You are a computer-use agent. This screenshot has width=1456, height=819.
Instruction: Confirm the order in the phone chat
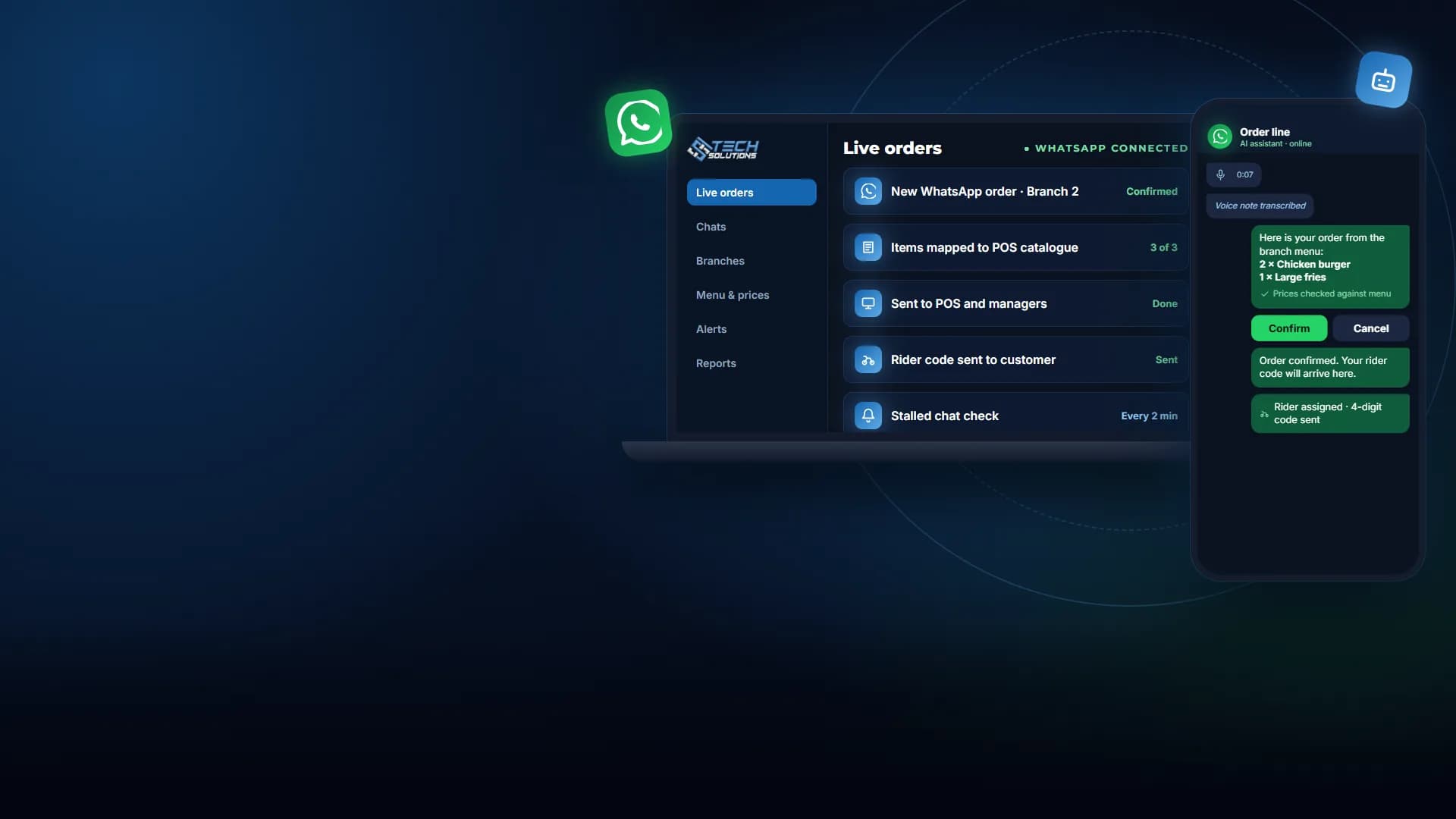[x=1288, y=328]
